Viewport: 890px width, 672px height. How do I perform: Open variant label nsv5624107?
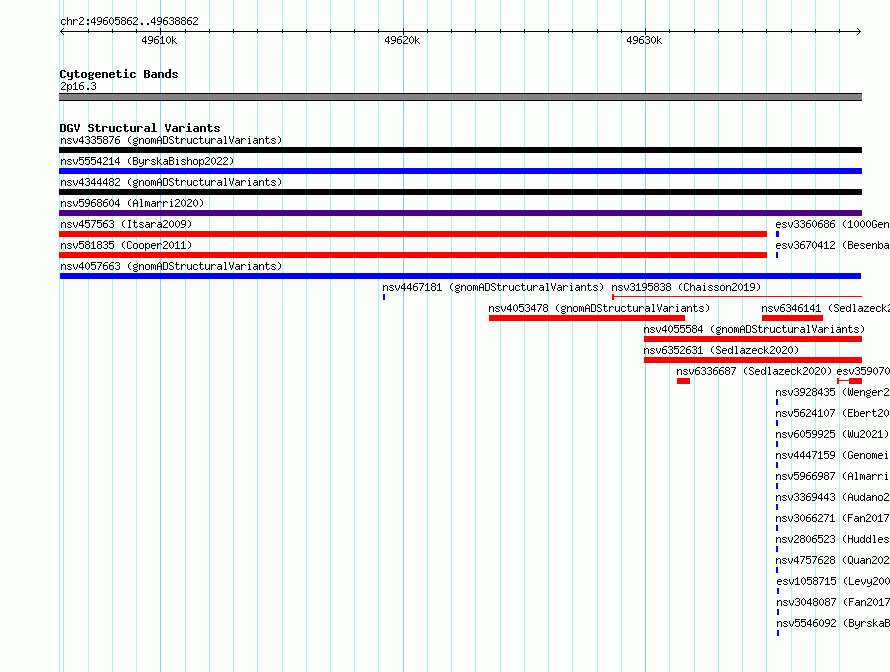point(832,413)
